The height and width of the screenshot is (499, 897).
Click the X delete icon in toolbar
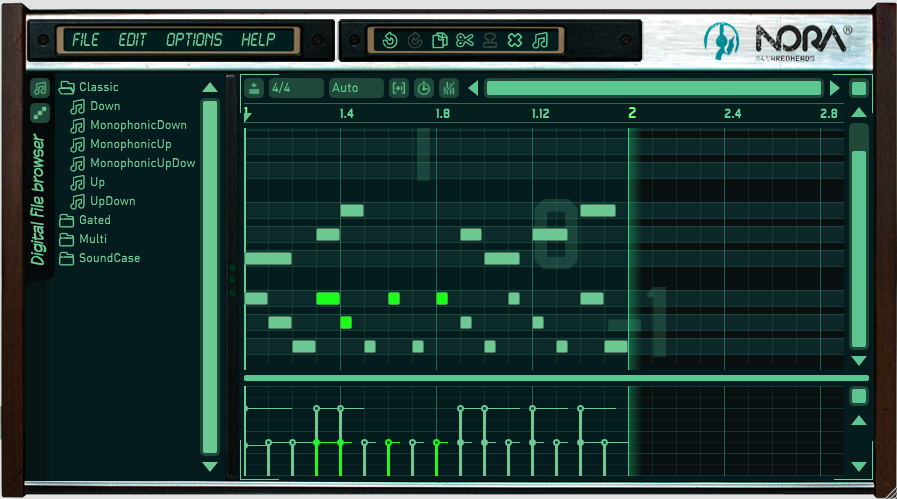pyautogui.click(x=514, y=41)
